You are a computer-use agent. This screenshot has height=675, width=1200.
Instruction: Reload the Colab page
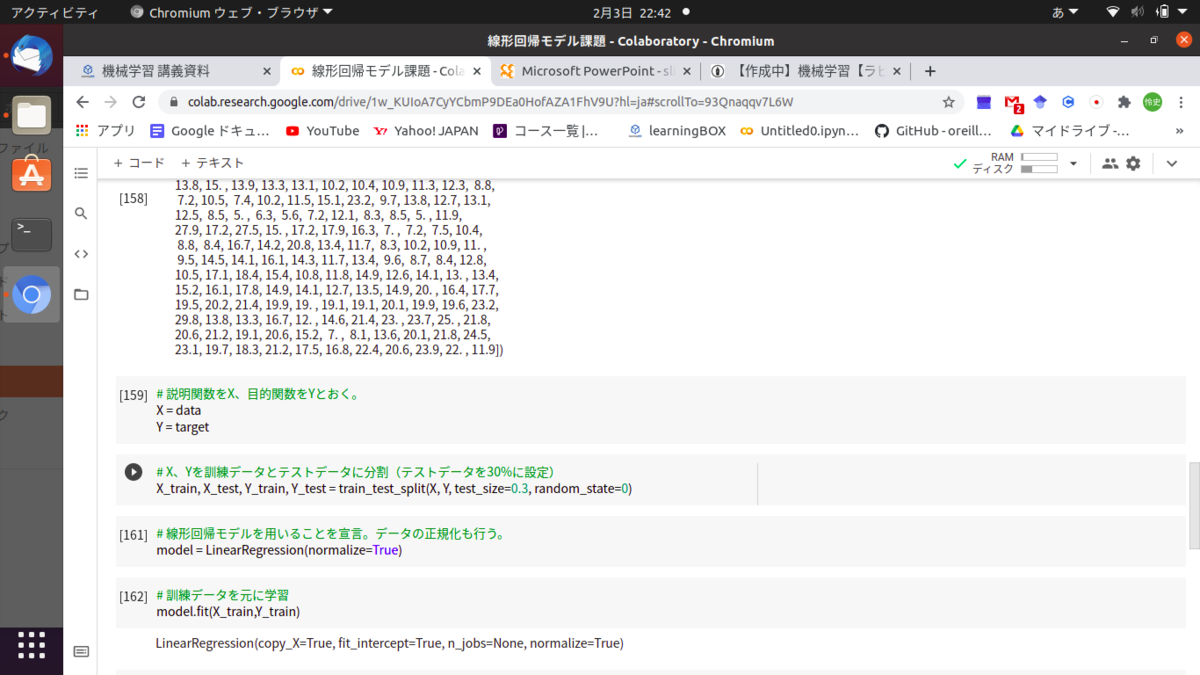(139, 102)
